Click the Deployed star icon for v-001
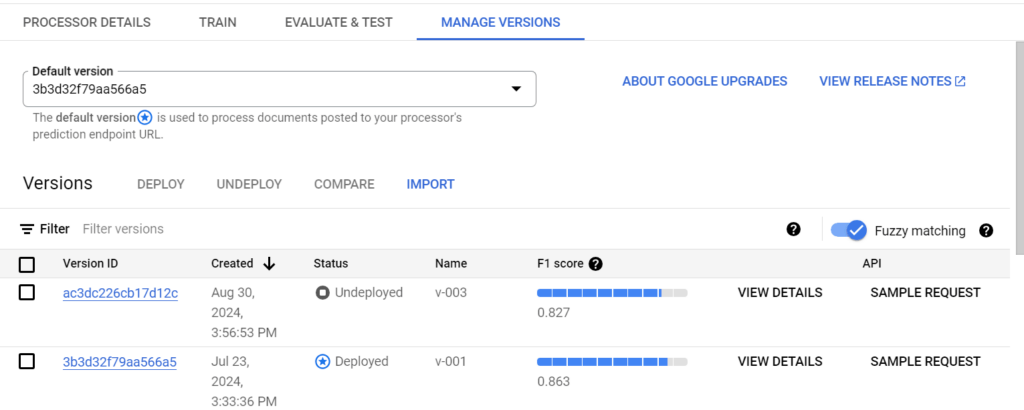 322,362
